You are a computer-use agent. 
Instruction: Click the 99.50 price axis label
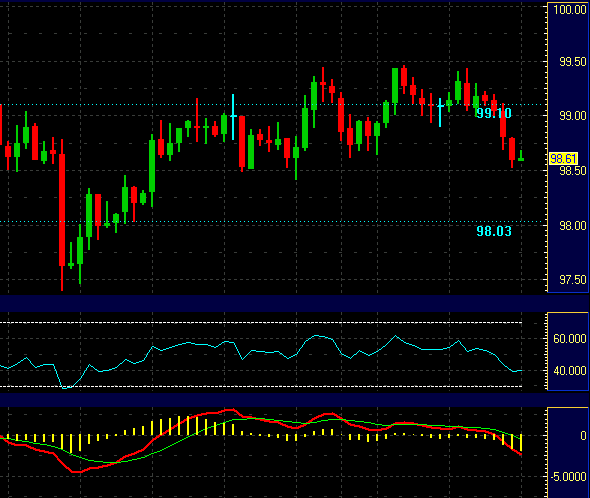point(573,62)
